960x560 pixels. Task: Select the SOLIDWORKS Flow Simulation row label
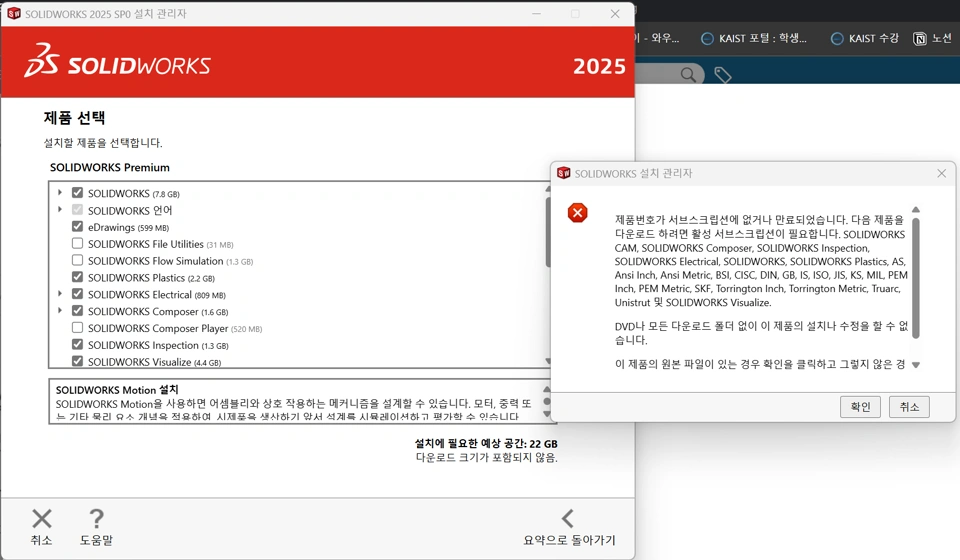point(170,261)
